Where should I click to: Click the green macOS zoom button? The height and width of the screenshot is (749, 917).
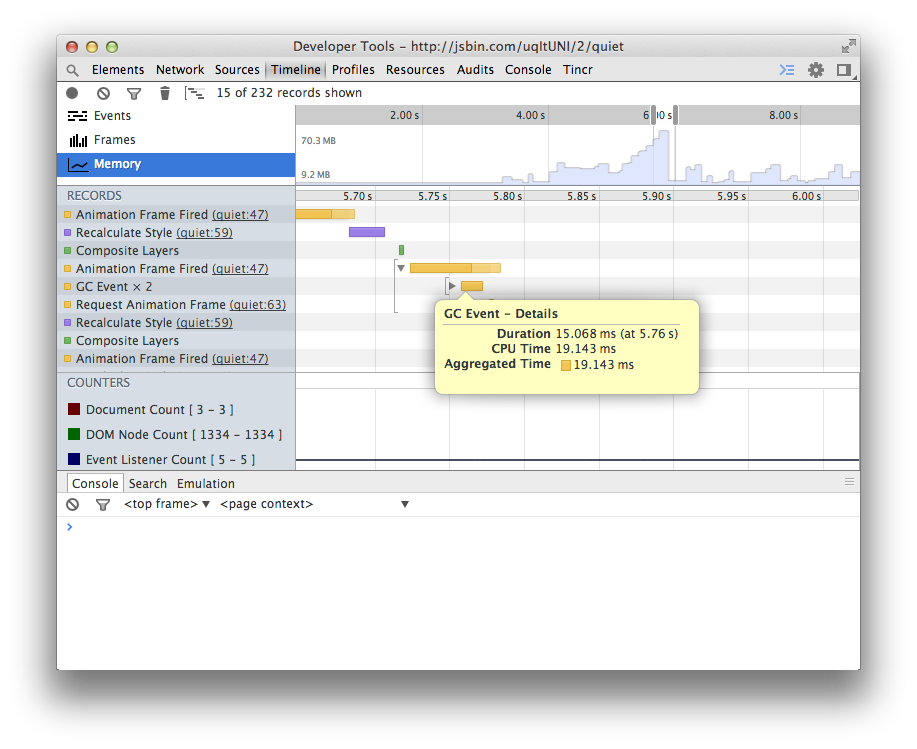(x=112, y=47)
